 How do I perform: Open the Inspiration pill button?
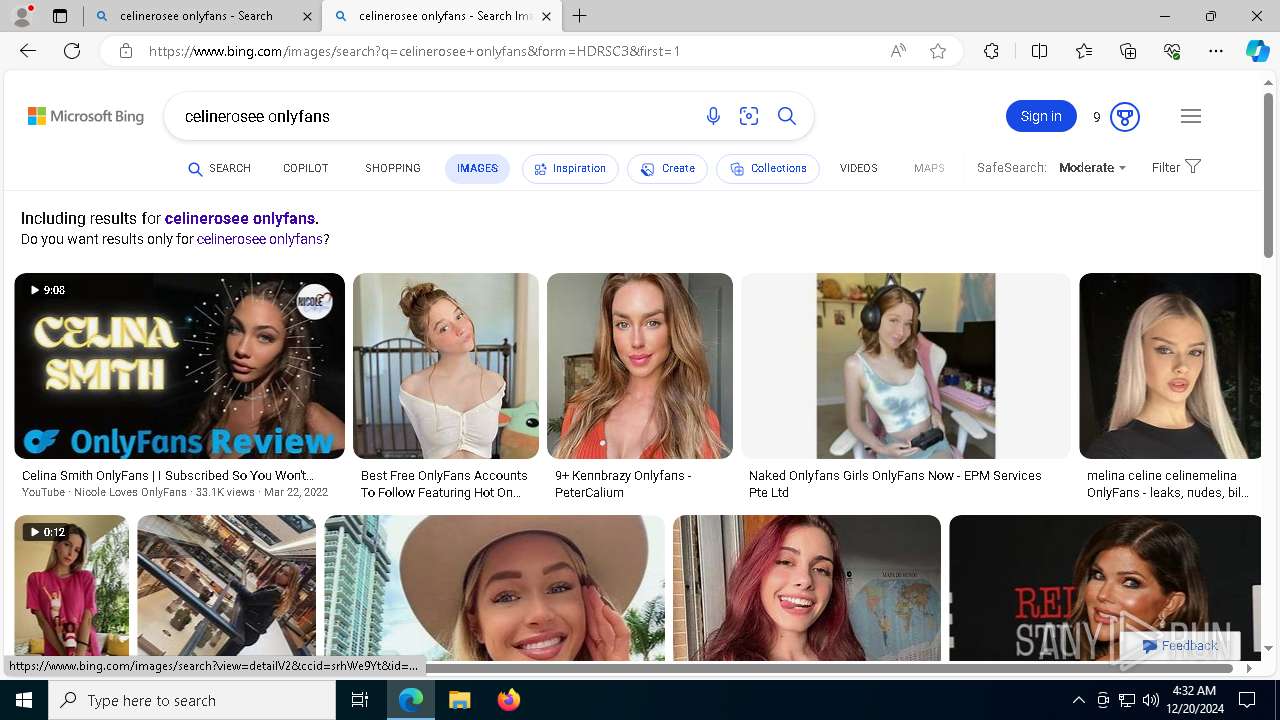tap(570, 169)
